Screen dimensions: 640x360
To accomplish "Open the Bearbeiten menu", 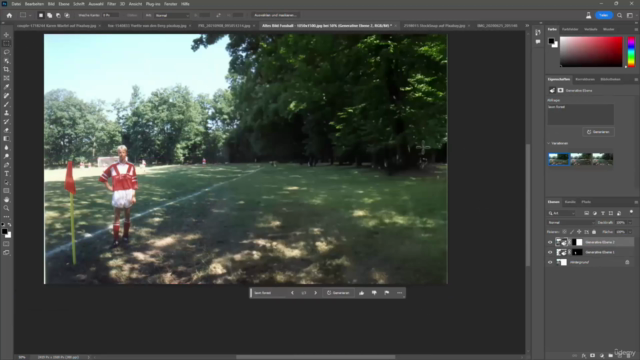I will (34, 4).
